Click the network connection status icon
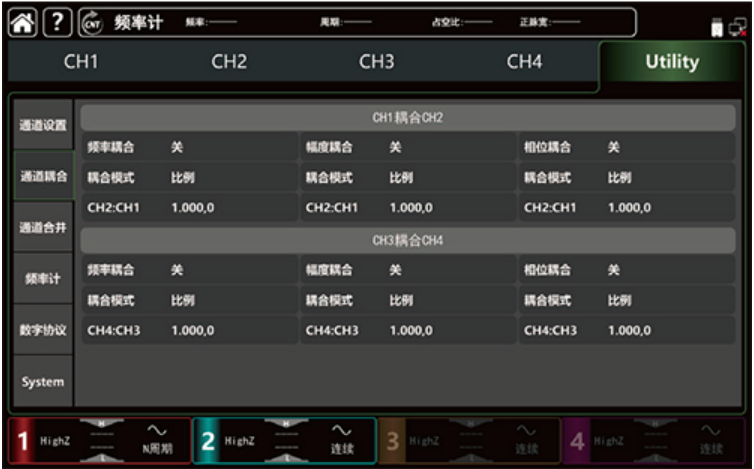This screenshot has height=469, width=754. [x=737, y=28]
